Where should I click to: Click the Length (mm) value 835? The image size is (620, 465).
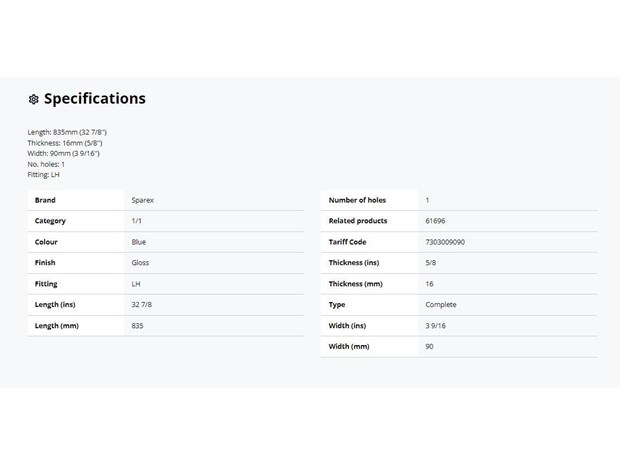click(138, 326)
